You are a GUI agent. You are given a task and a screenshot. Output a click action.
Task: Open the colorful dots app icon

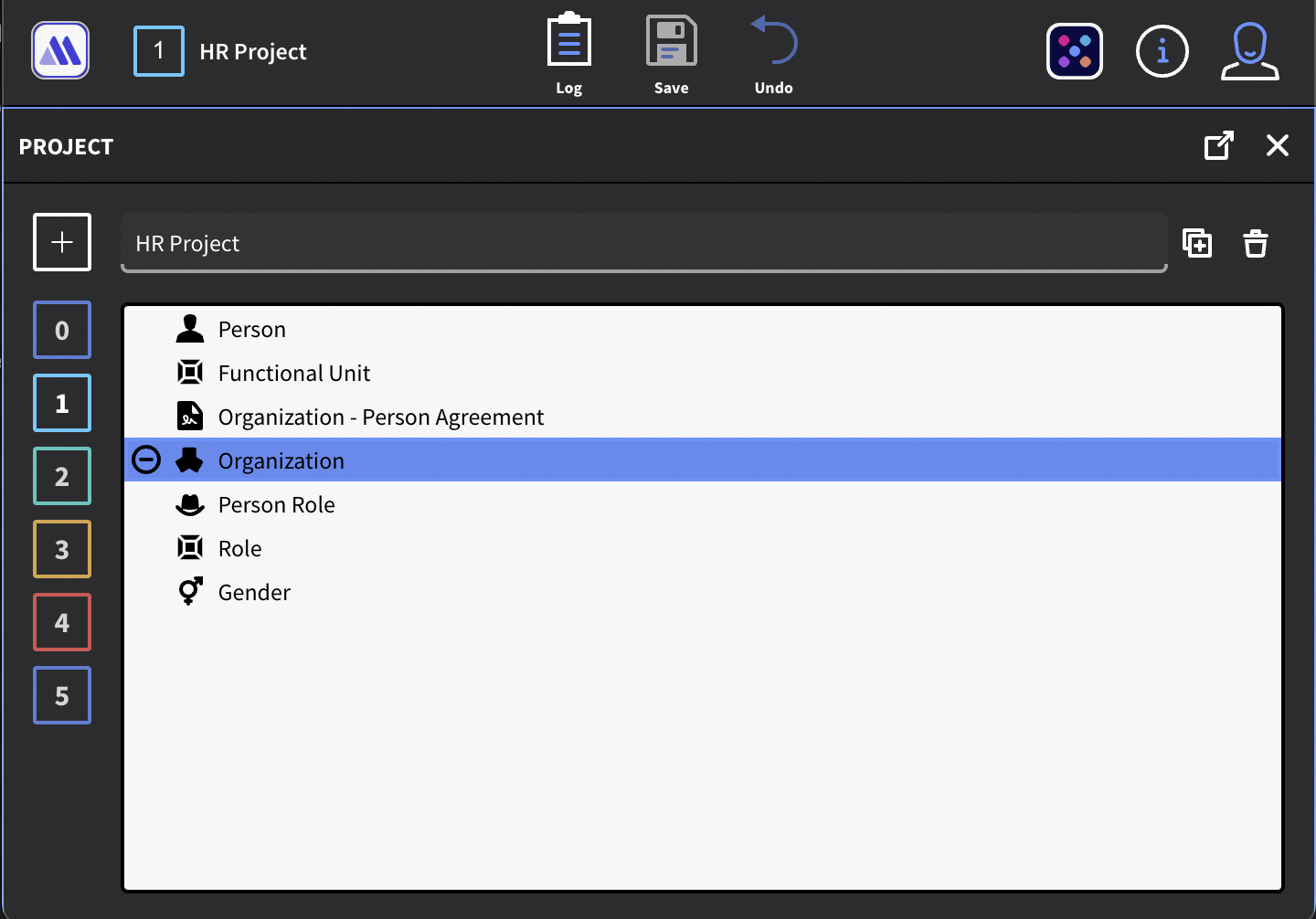(x=1074, y=51)
